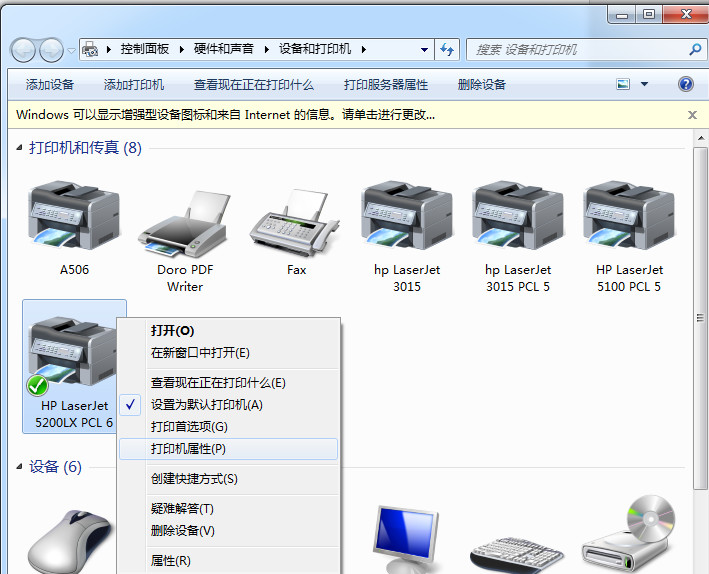The height and width of the screenshot is (574, 709).
Task: Open the help question mark icon
Action: click(x=685, y=84)
